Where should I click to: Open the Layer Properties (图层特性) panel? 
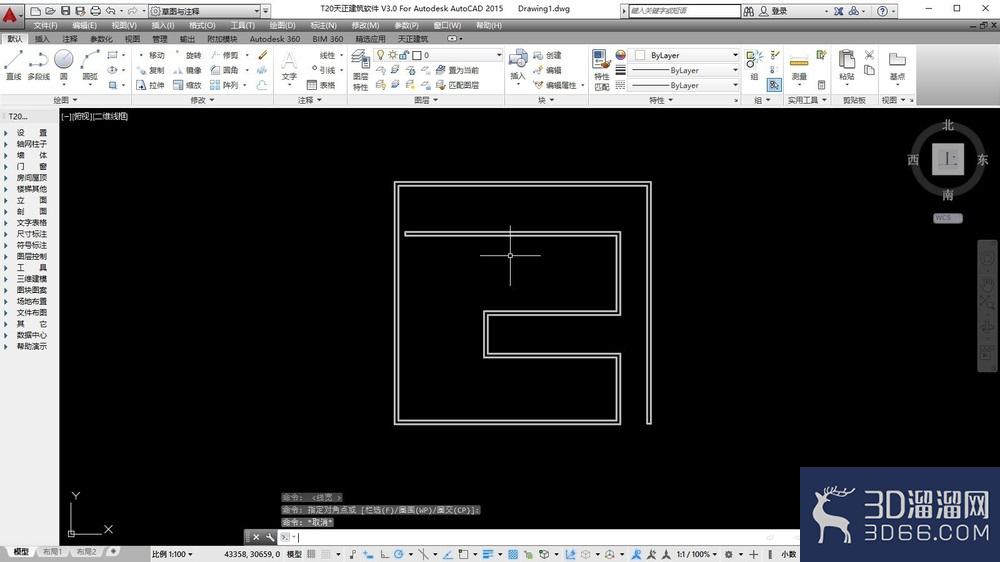click(x=360, y=70)
